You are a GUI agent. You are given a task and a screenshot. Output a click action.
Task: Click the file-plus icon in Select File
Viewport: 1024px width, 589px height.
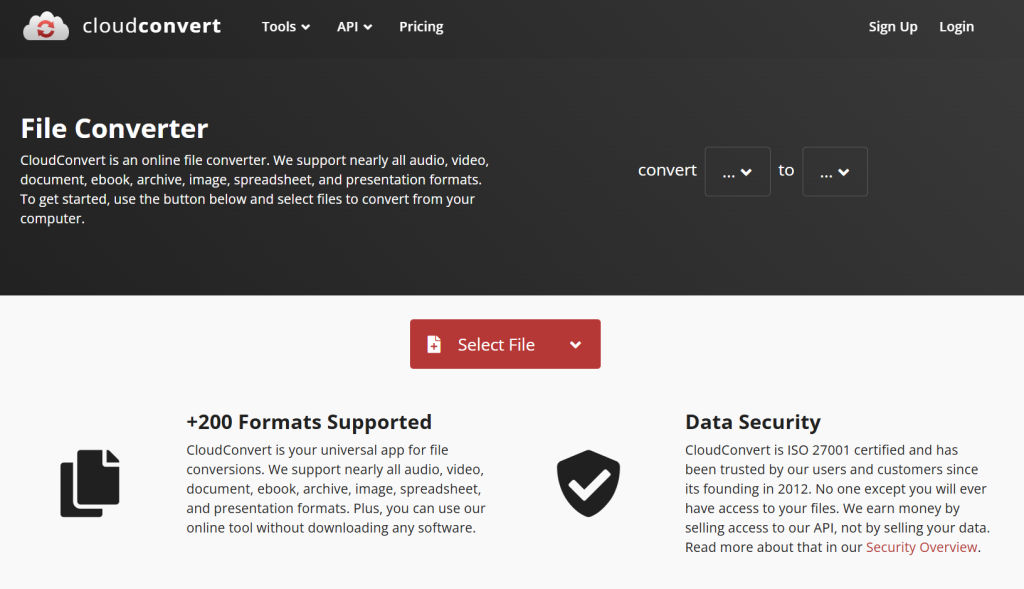pos(434,345)
